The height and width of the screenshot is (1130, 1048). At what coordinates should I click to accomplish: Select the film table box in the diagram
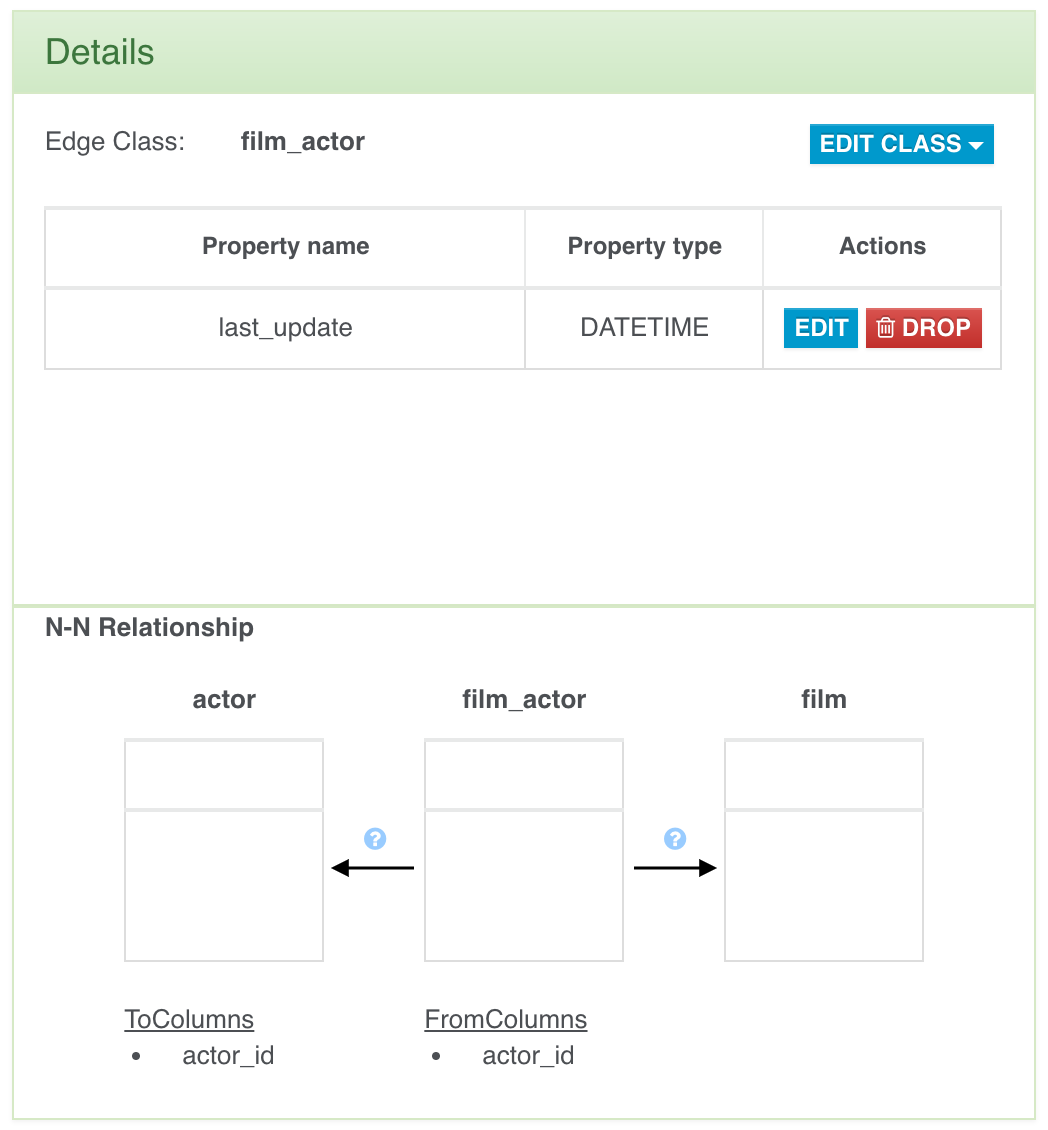824,850
